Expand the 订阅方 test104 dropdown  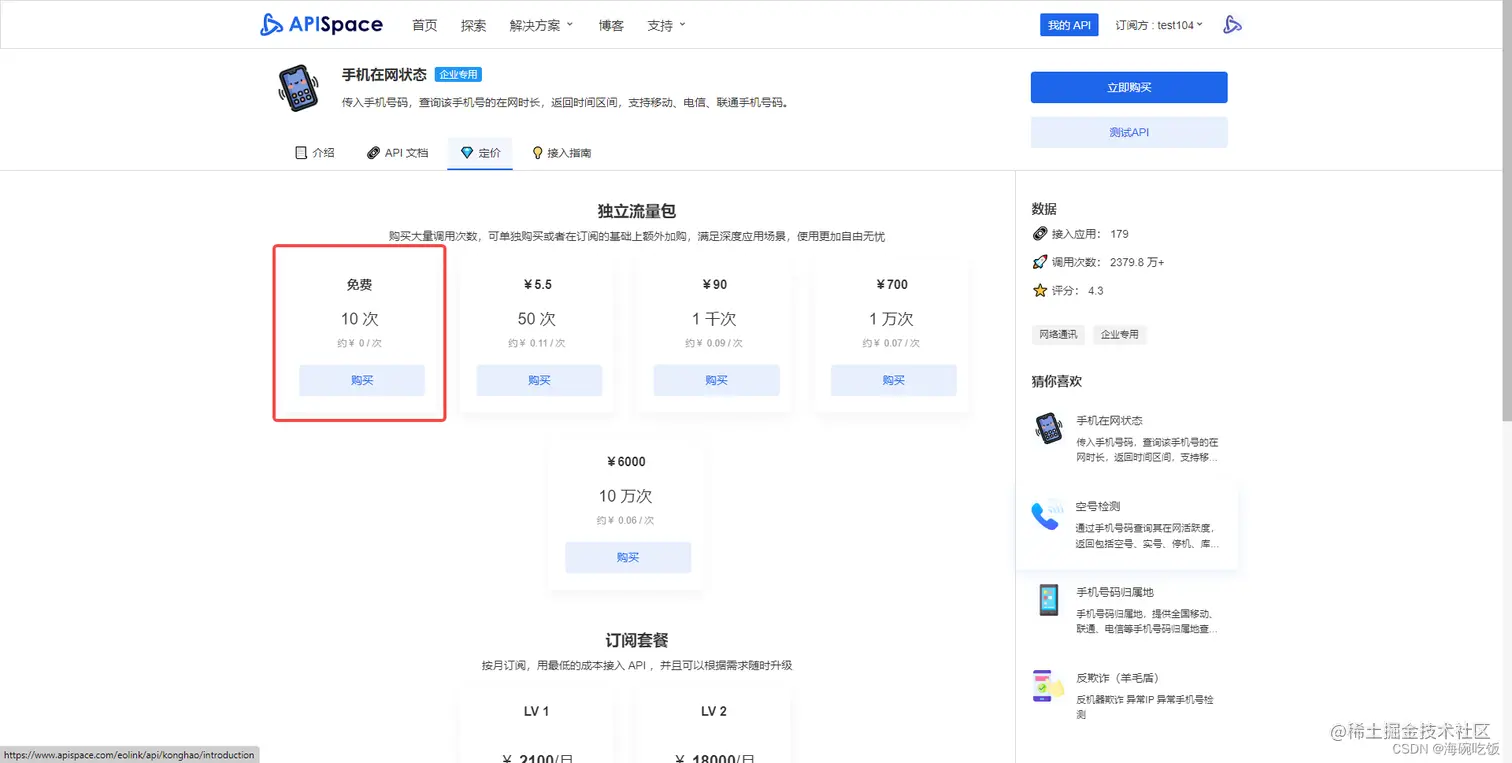click(1158, 25)
